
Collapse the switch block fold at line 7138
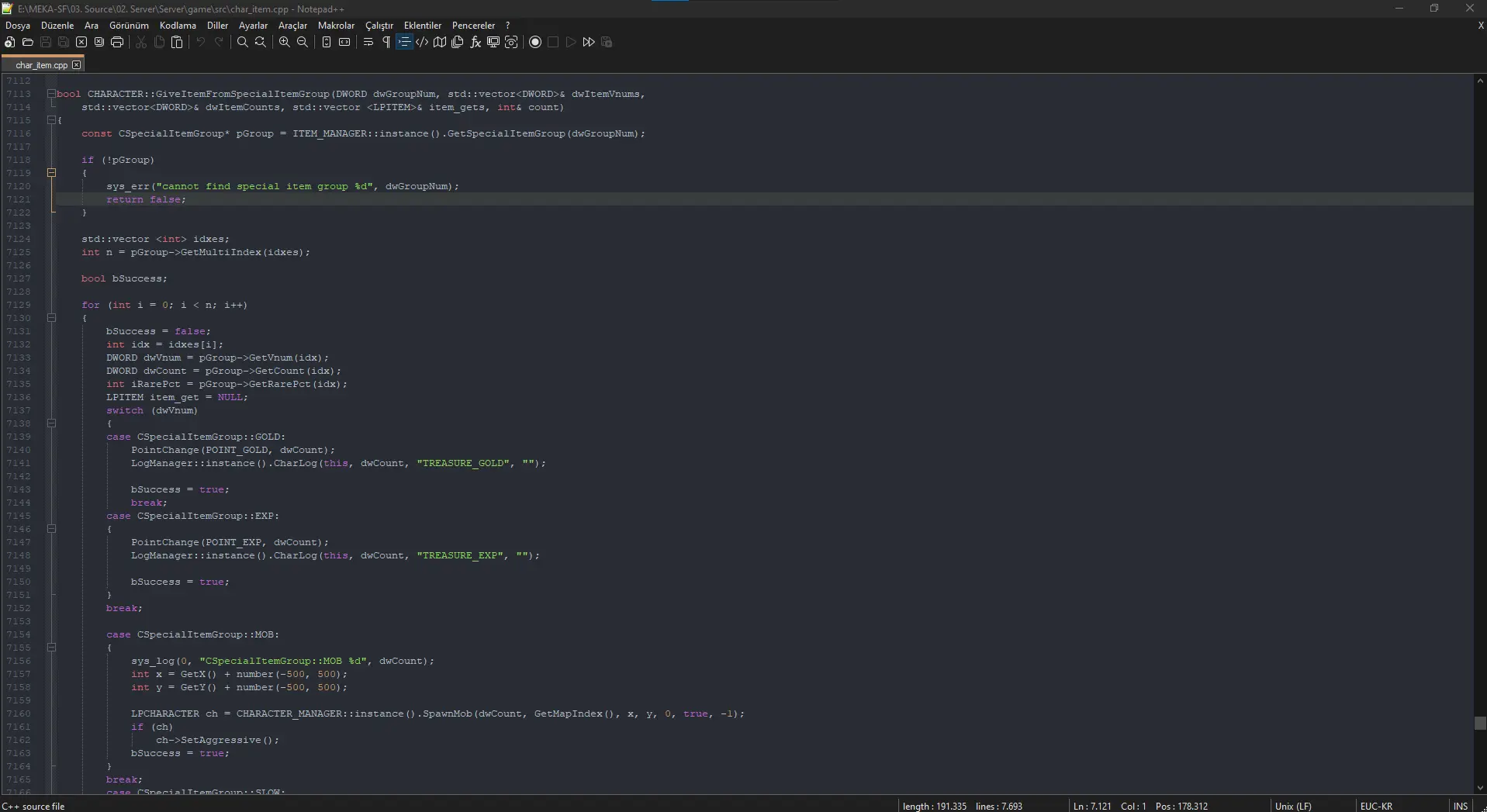coord(51,423)
